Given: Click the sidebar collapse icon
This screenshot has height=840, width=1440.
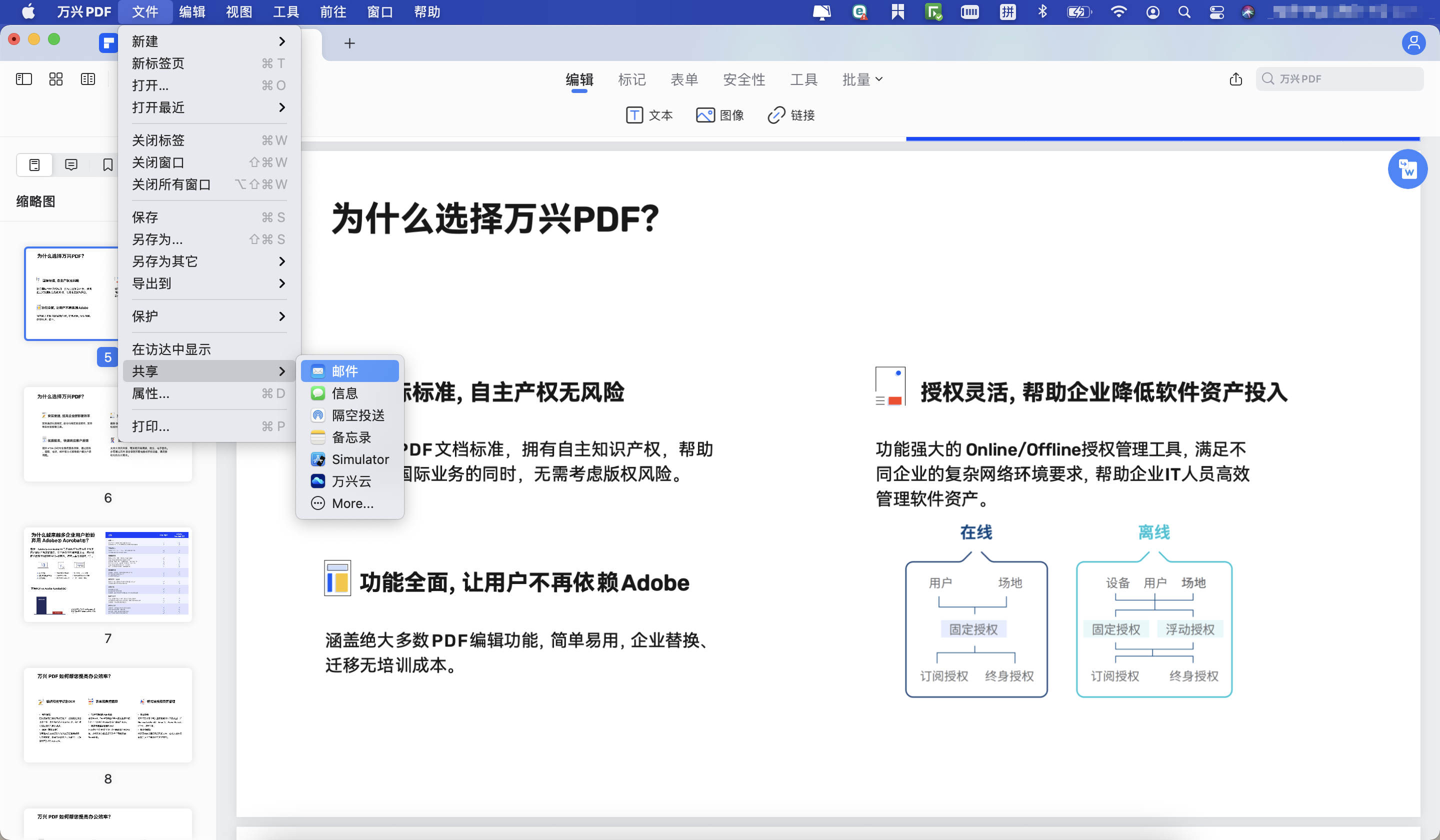Looking at the screenshot, I should tap(23, 79).
